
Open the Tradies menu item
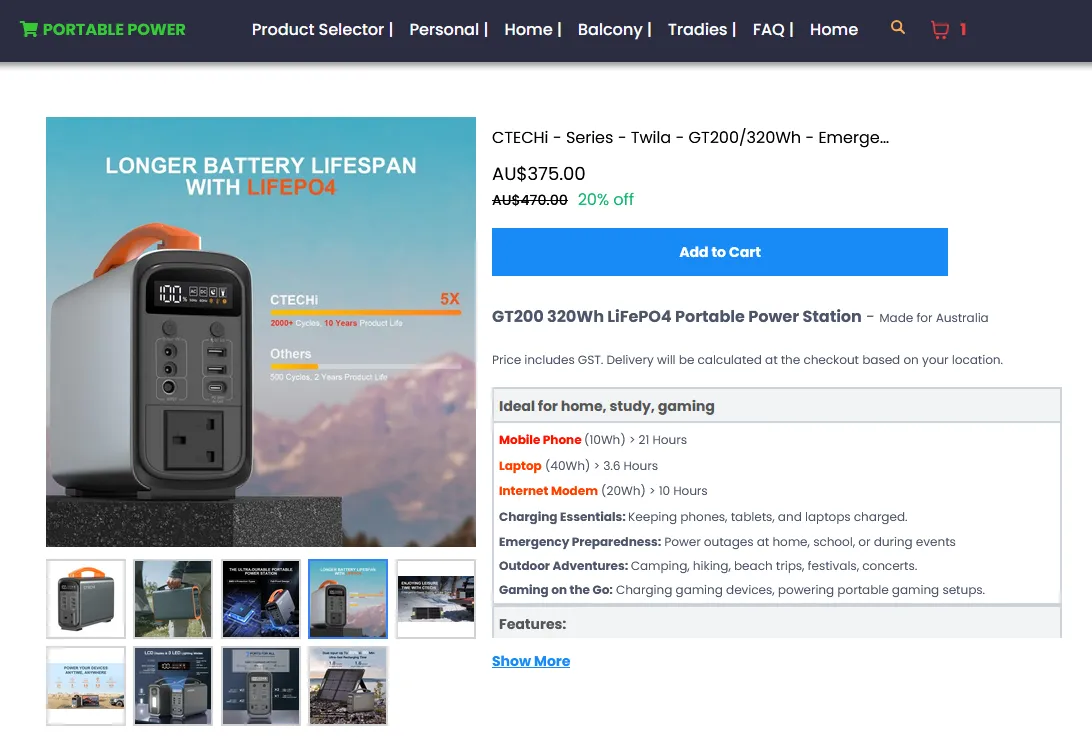click(x=697, y=29)
